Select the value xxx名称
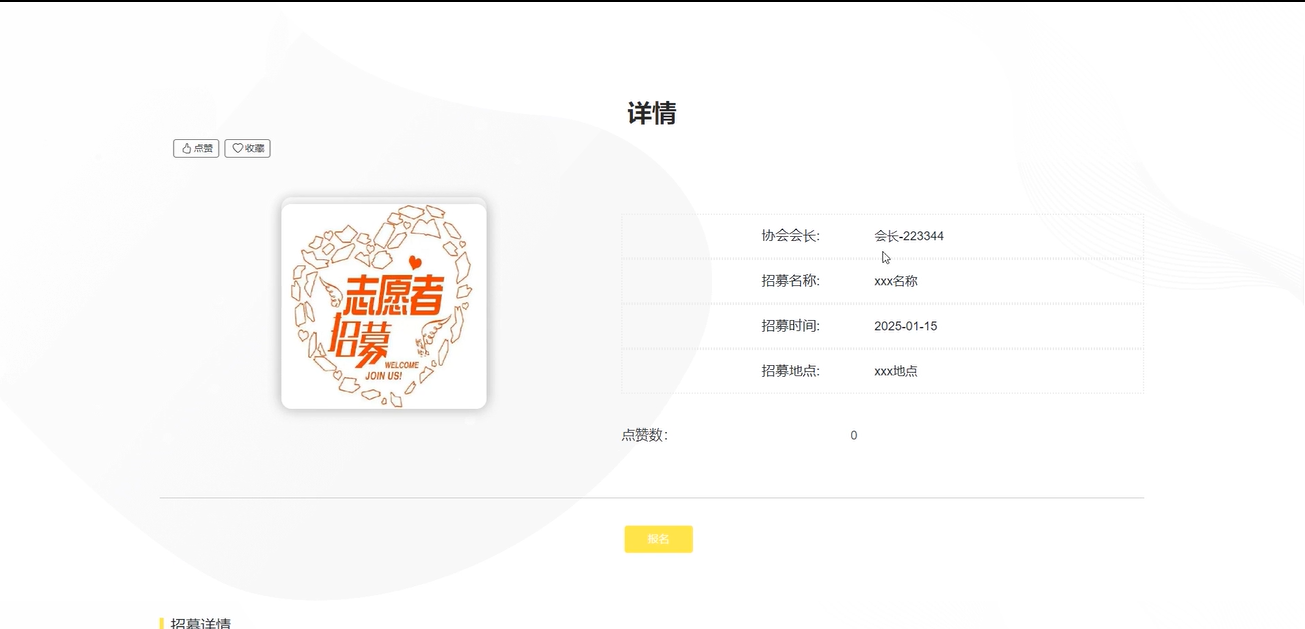 tap(896, 281)
